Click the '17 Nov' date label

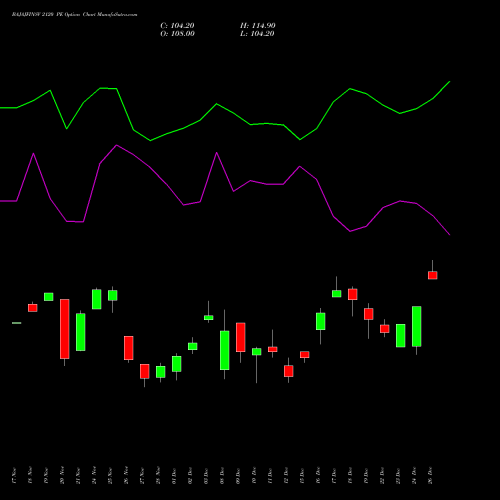(x=14, y=476)
